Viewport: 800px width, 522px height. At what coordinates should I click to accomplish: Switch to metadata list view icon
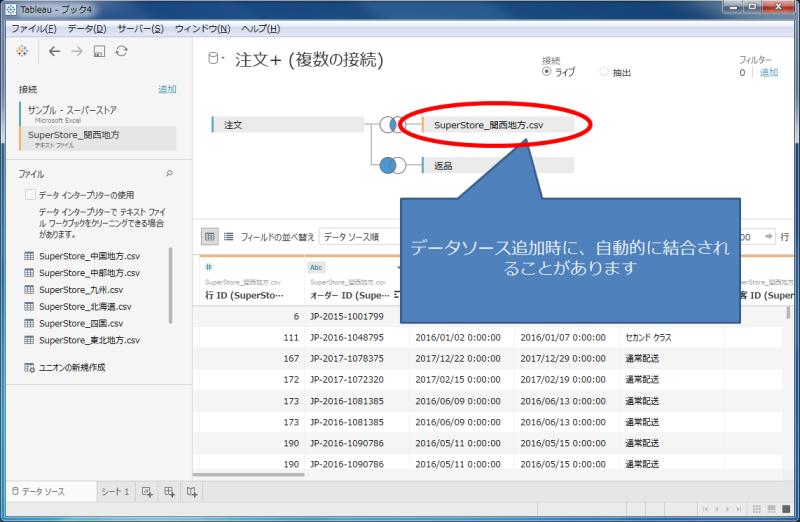point(229,237)
